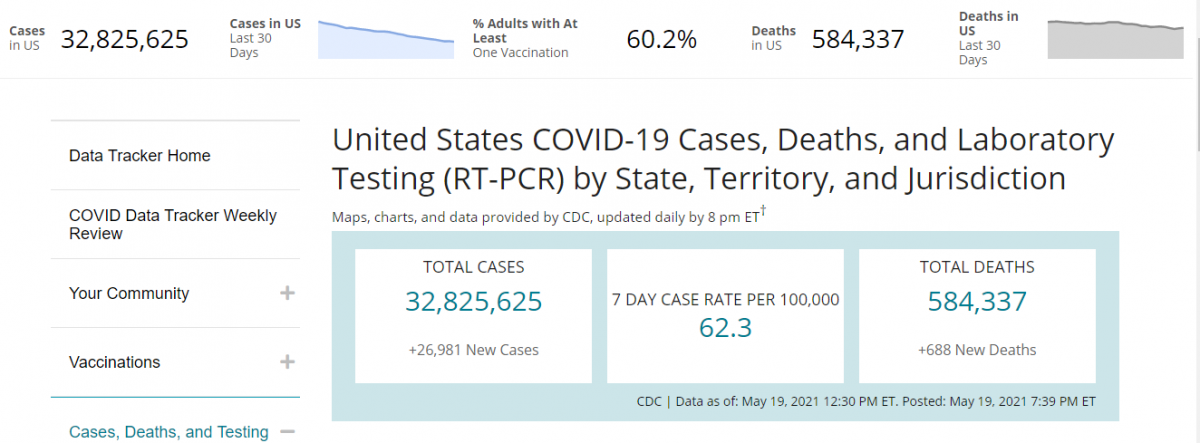Viewport: 1200px width, 443px height.
Task: Go to COVID Data Tracker Weekly Review
Action: [173, 224]
